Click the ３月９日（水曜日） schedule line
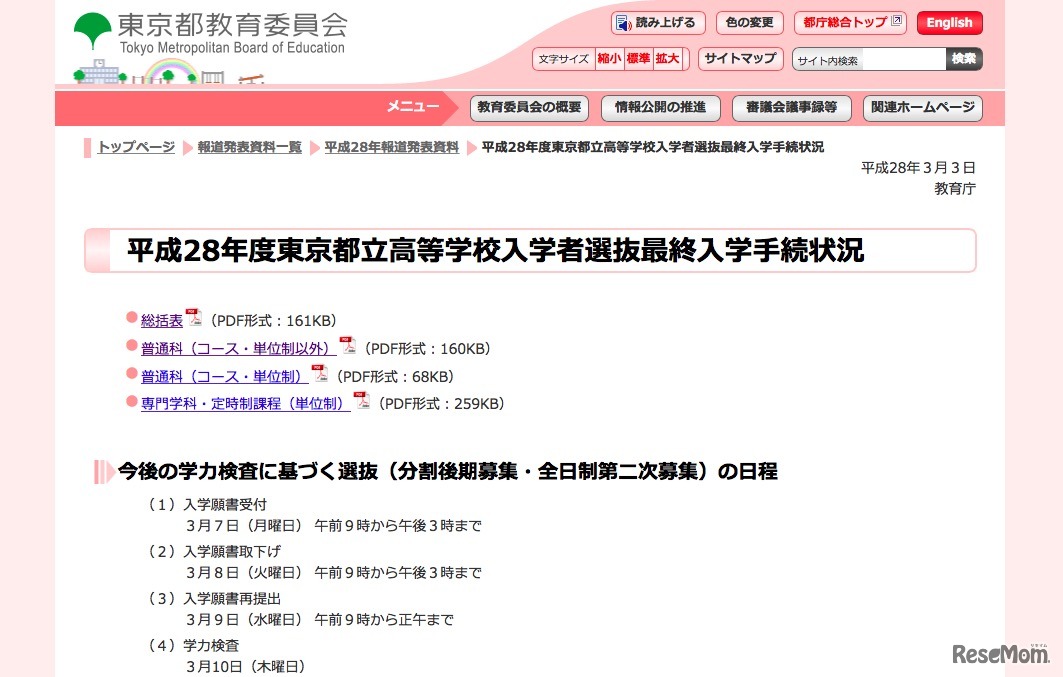This screenshot has width=1063, height=677. tap(319, 619)
